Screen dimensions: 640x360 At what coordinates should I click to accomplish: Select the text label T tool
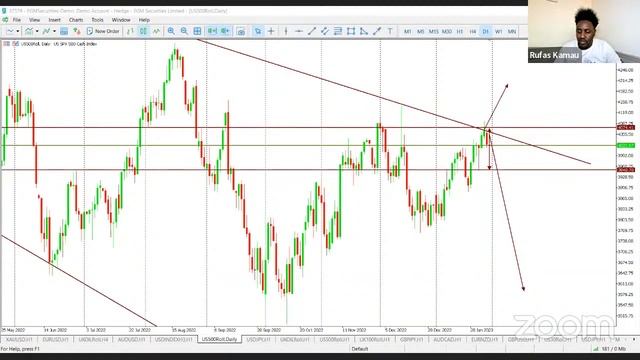coord(390,31)
